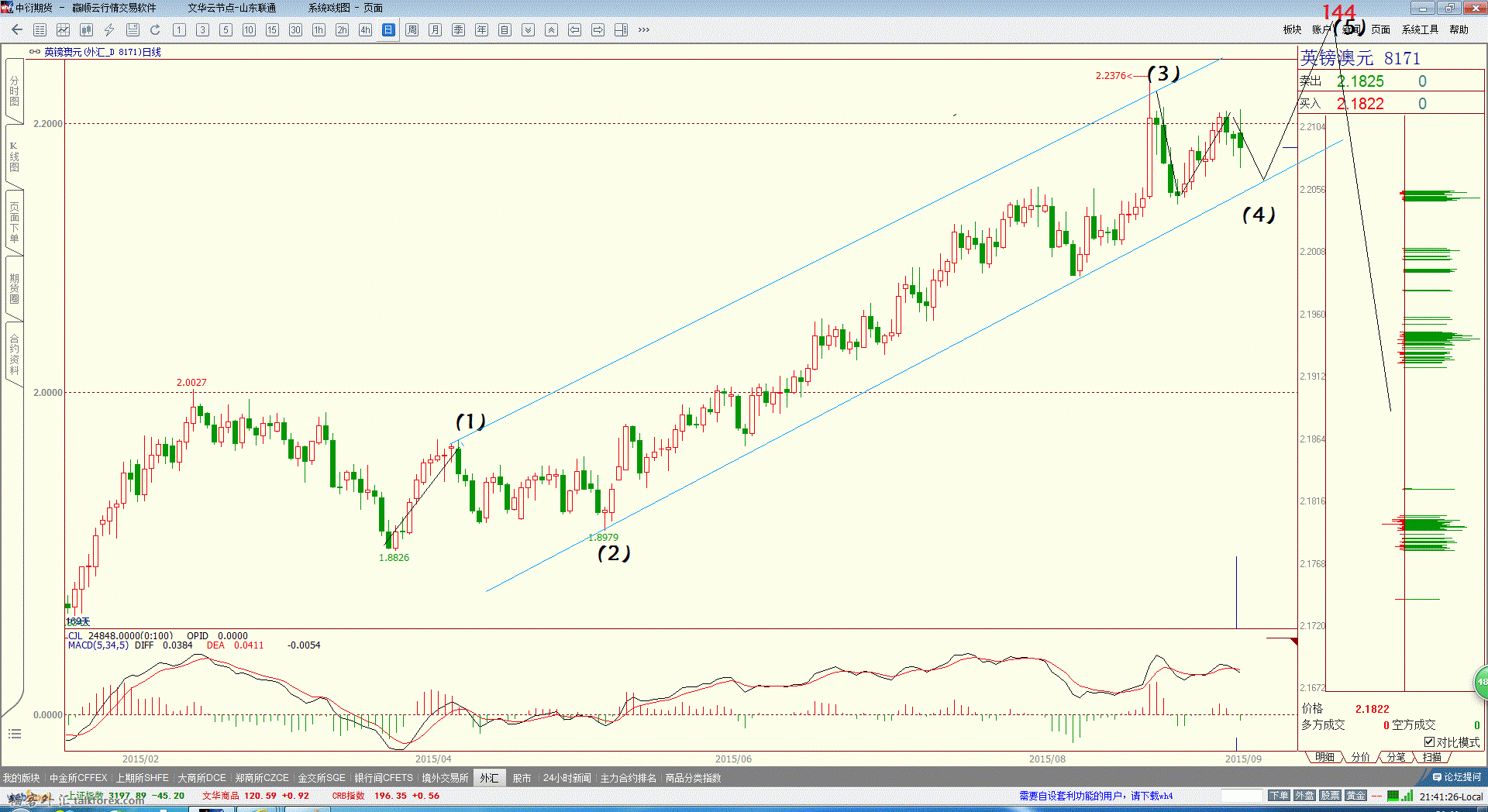Viewport: 1488px width, 812px height.
Task: Switch to the 分笔 tab
Action: (1396, 757)
